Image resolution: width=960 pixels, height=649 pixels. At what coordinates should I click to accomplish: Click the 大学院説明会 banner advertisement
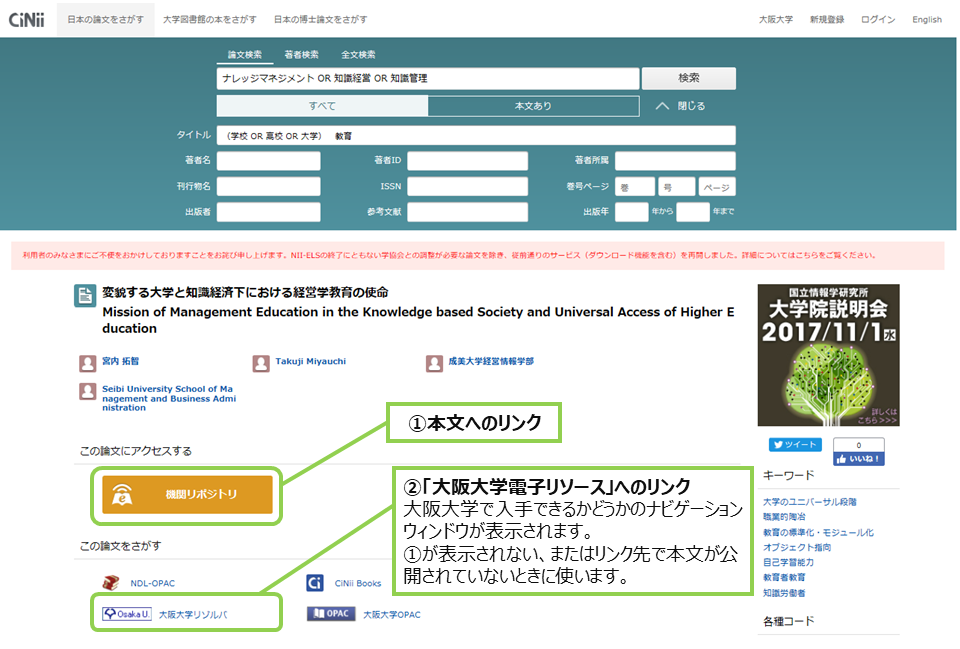[x=827, y=355]
